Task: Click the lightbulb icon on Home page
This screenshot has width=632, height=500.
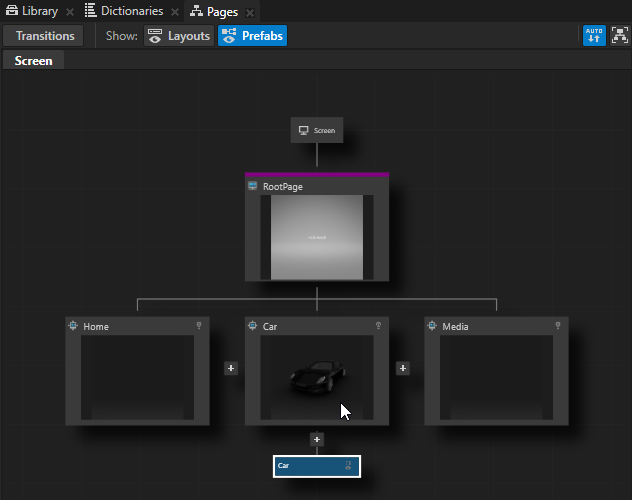Action: (x=199, y=326)
